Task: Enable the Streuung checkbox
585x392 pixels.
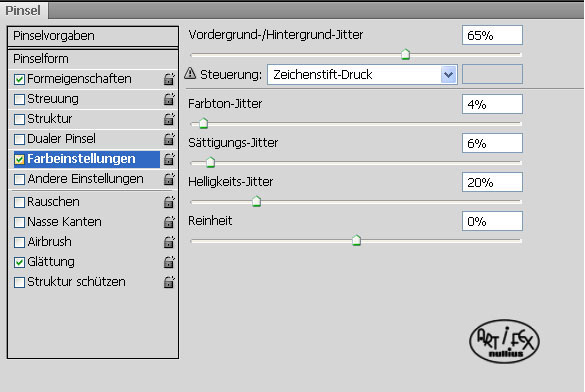Action: click(19, 99)
